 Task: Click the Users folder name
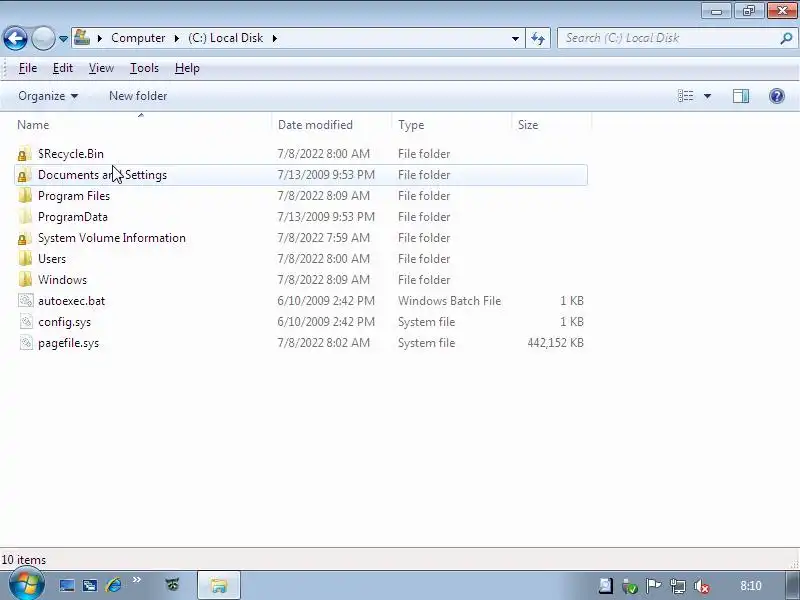(52, 259)
